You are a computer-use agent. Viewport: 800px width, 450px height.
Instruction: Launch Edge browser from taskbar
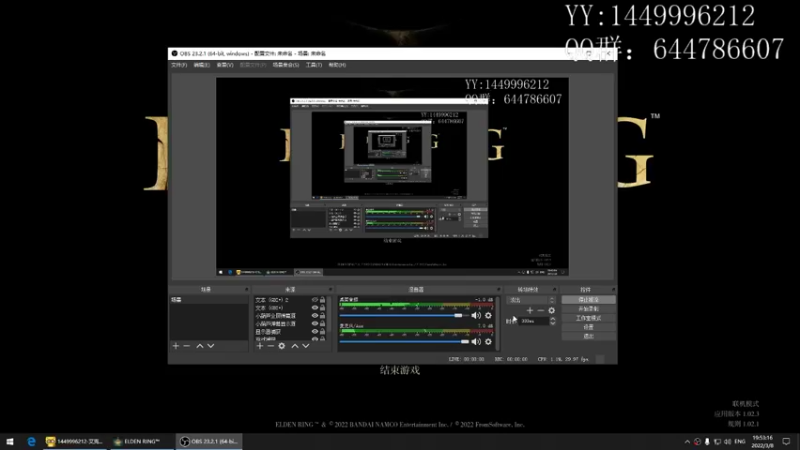(31, 441)
